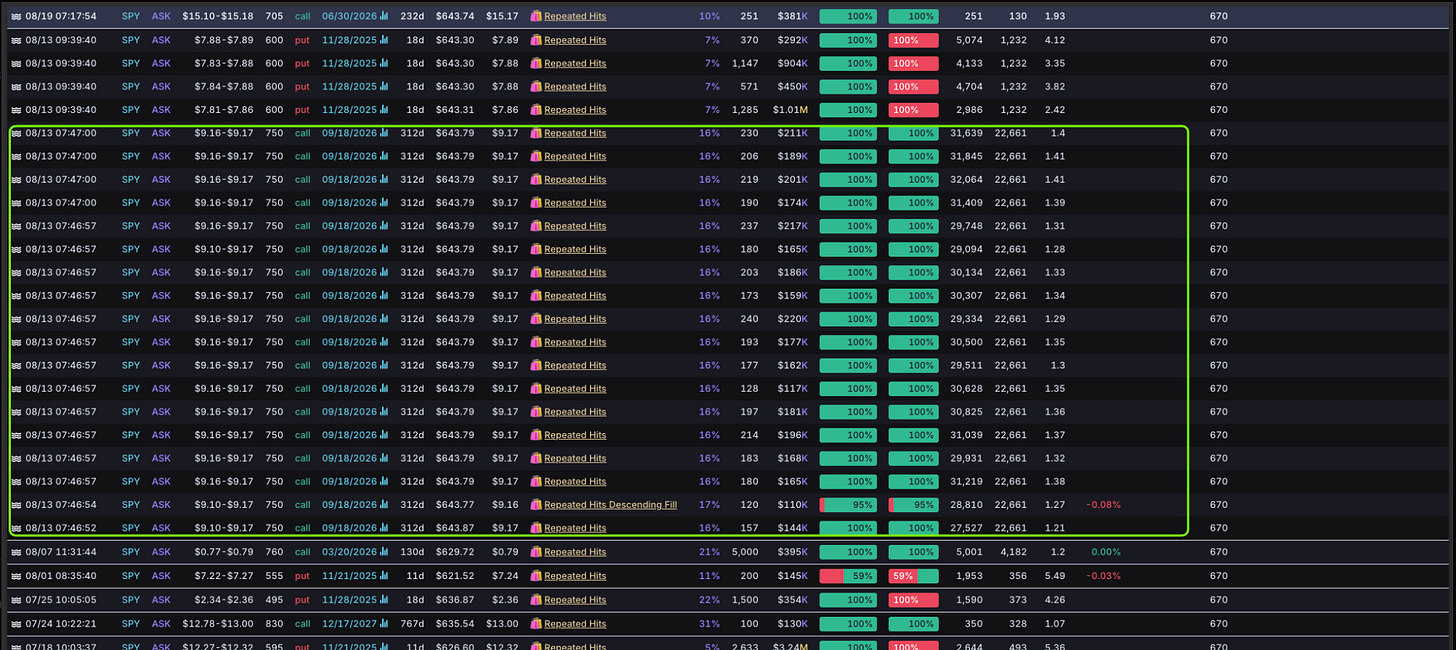Click the $15.10-$15.18 price range
Viewport: 1456px width, 650px height.
[217, 16]
